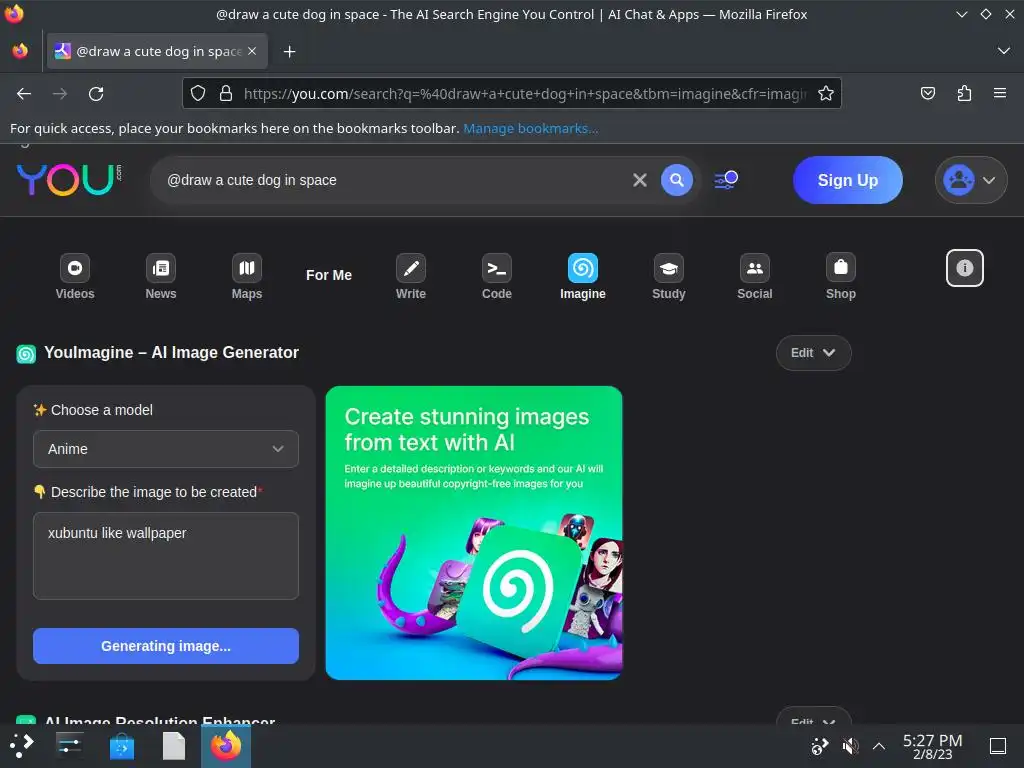Viewport: 1024px width, 768px height.
Task: View site security padlock info
Action: click(x=226, y=93)
